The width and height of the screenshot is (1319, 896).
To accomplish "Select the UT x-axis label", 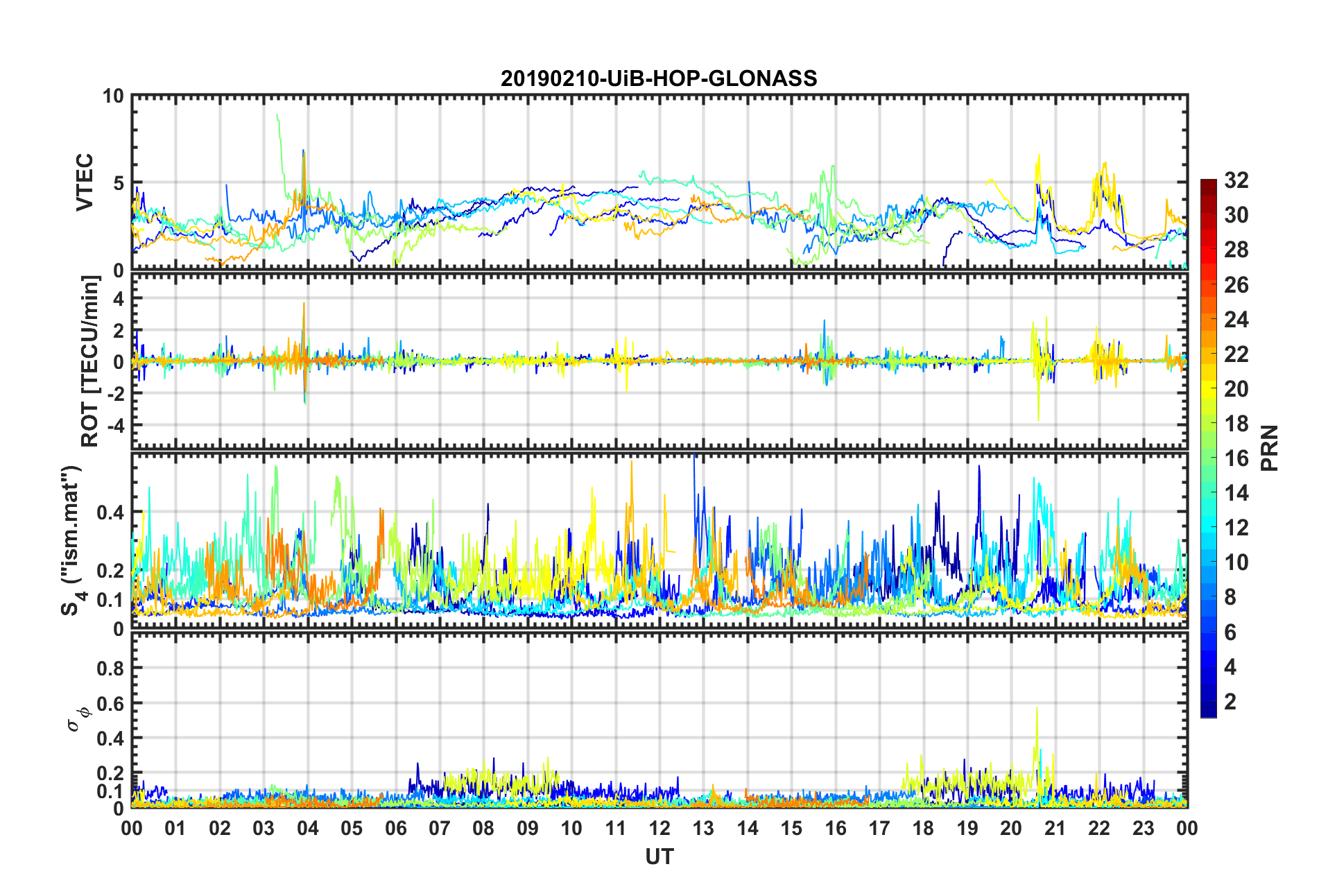I will point(659,857).
